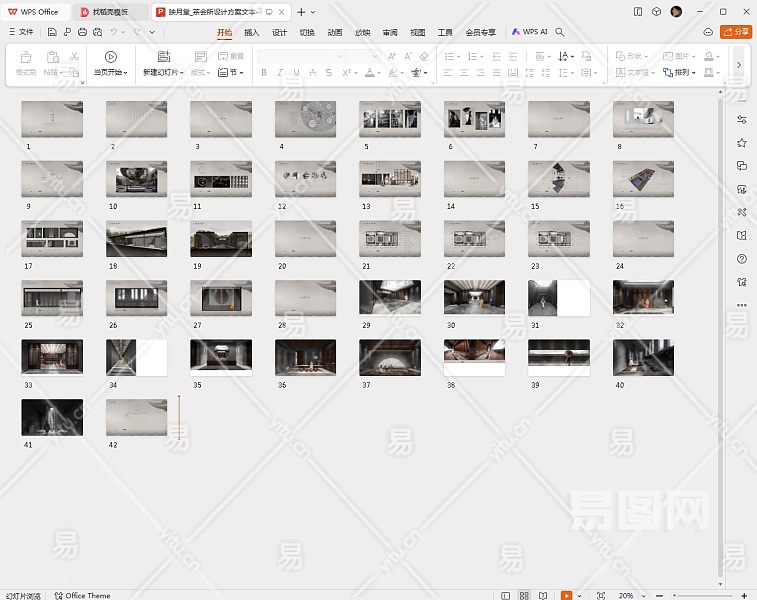This screenshot has height=600, width=757.
Task: Click the orange 分享 share button
Action: [x=736, y=32]
